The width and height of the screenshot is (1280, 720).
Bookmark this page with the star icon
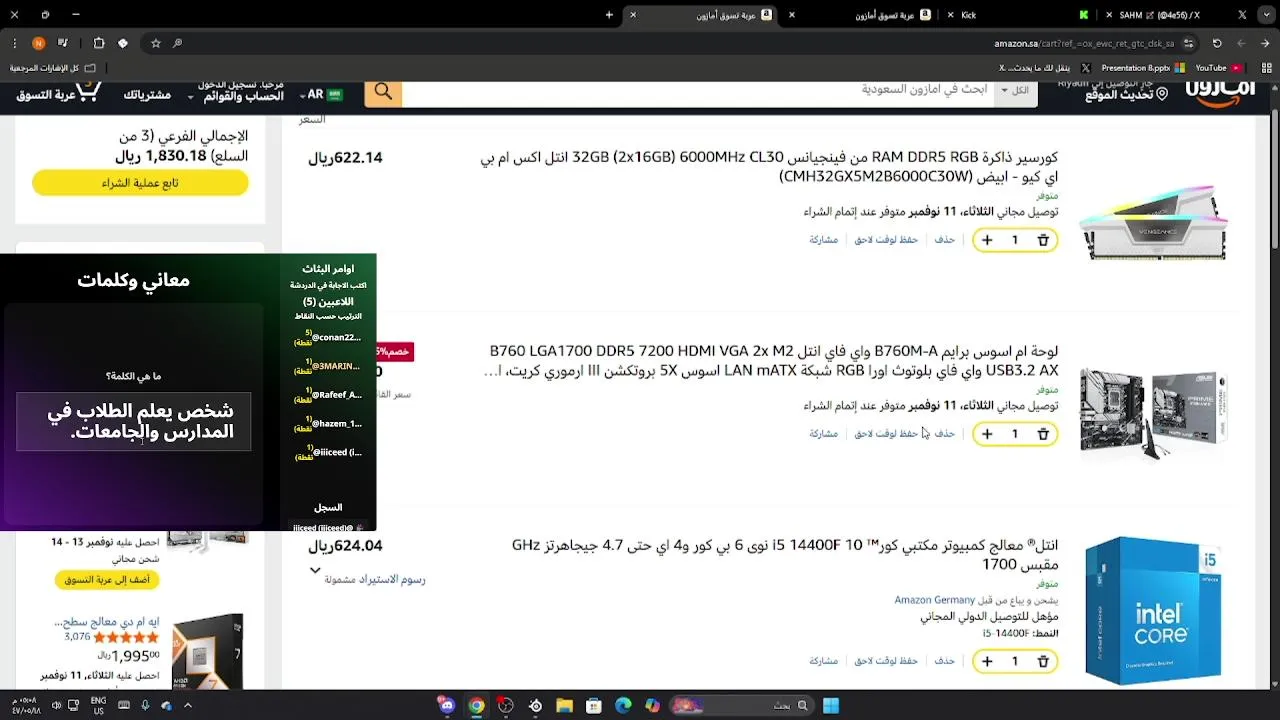point(156,43)
